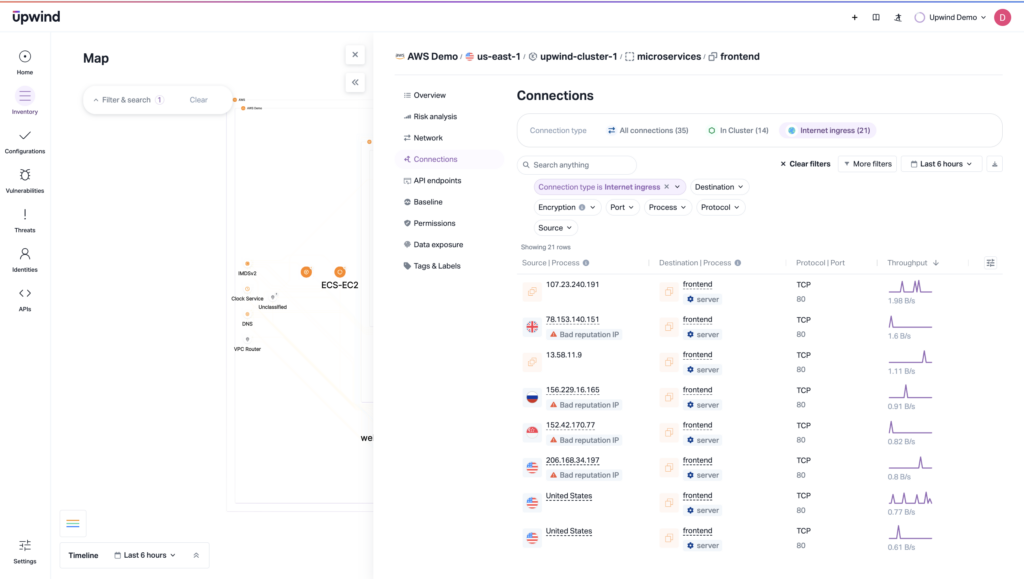
Task: Open Settings in bottom left sidebar
Action: pyautogui.click(x=25, y=551)
